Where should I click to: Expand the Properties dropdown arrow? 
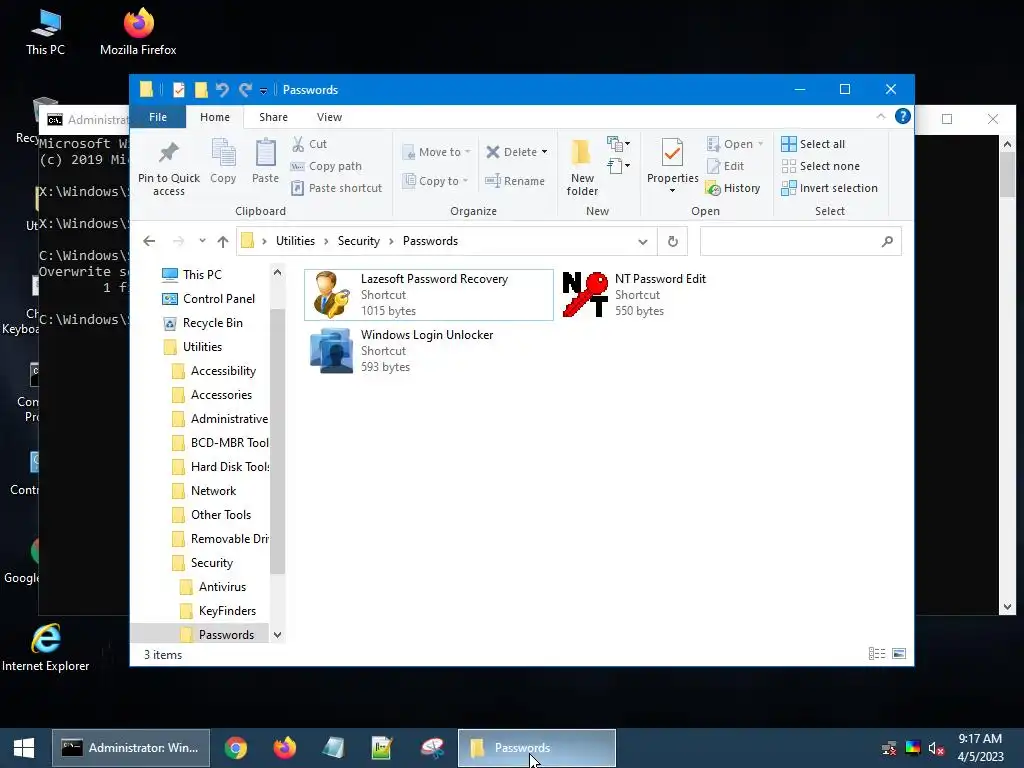672,191
